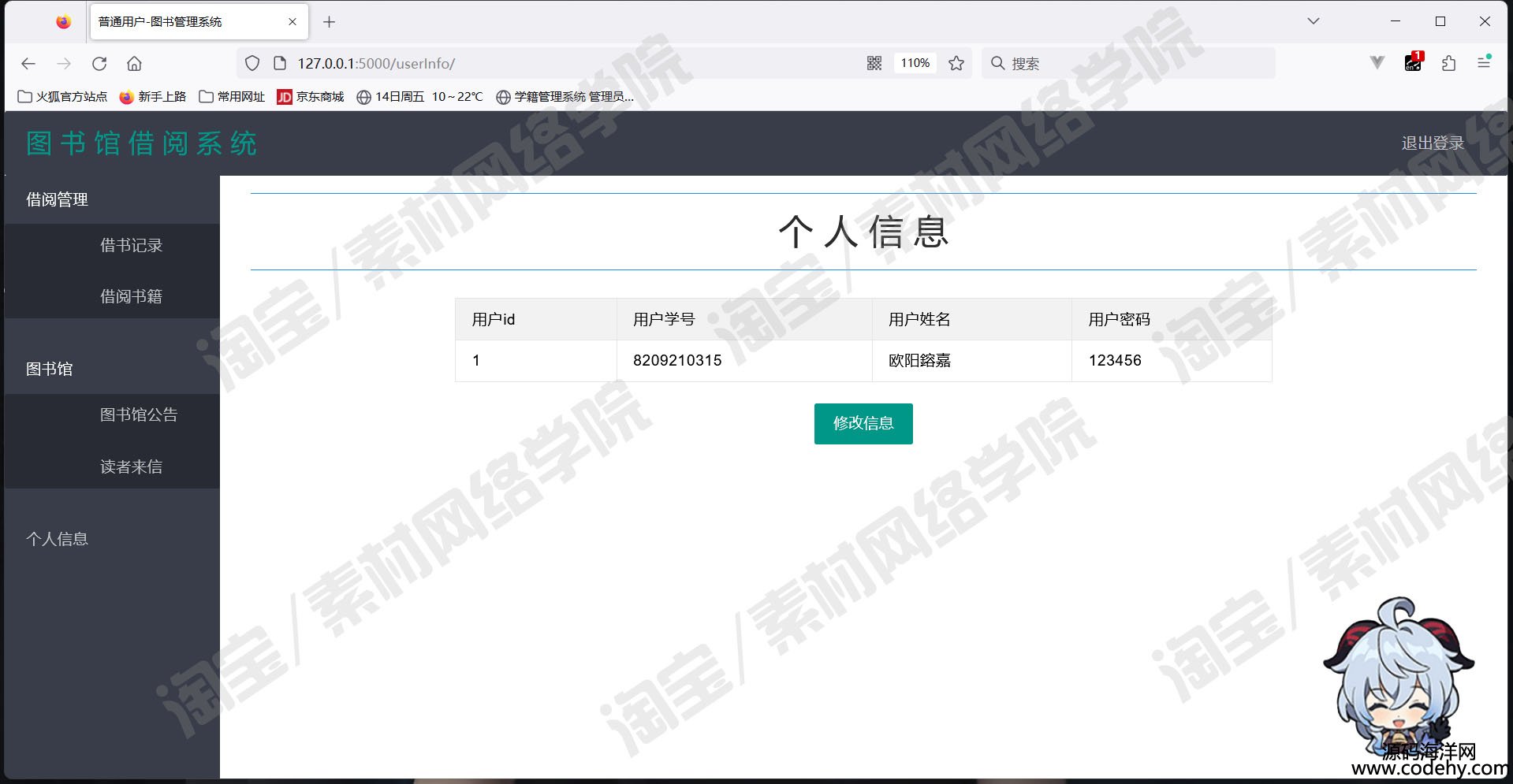
Task: Close the Firefox window
Action: [1485, 21]
